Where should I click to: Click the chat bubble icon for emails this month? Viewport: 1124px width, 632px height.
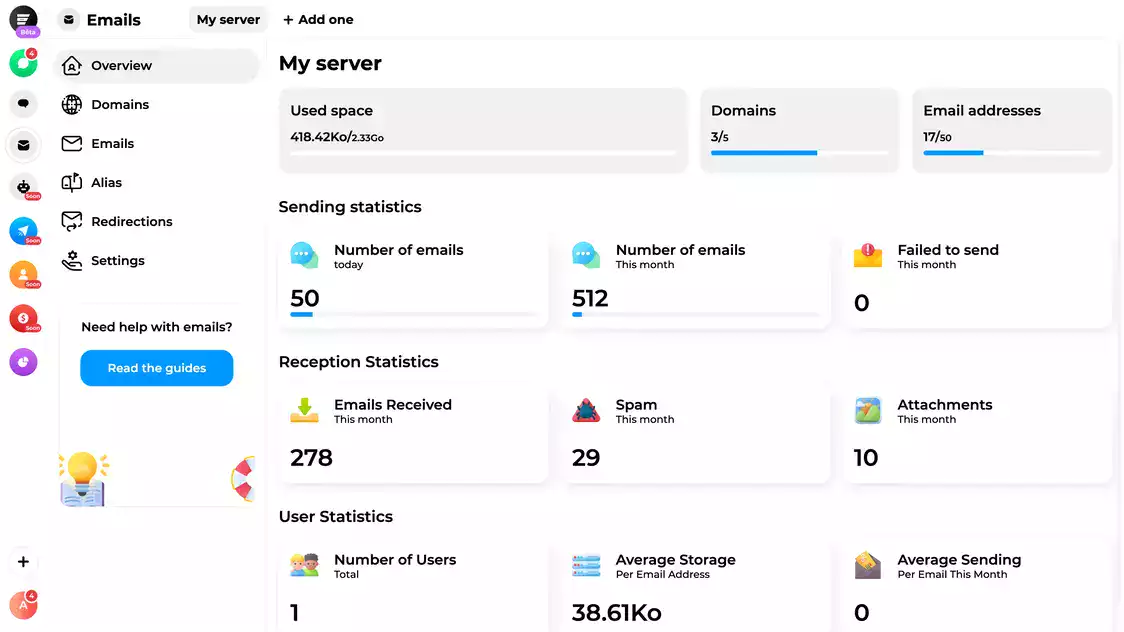pyautogui.click(x=586, y=255)
